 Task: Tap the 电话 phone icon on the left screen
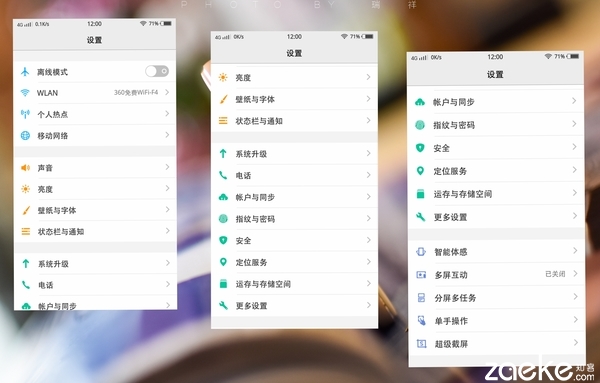26,285
